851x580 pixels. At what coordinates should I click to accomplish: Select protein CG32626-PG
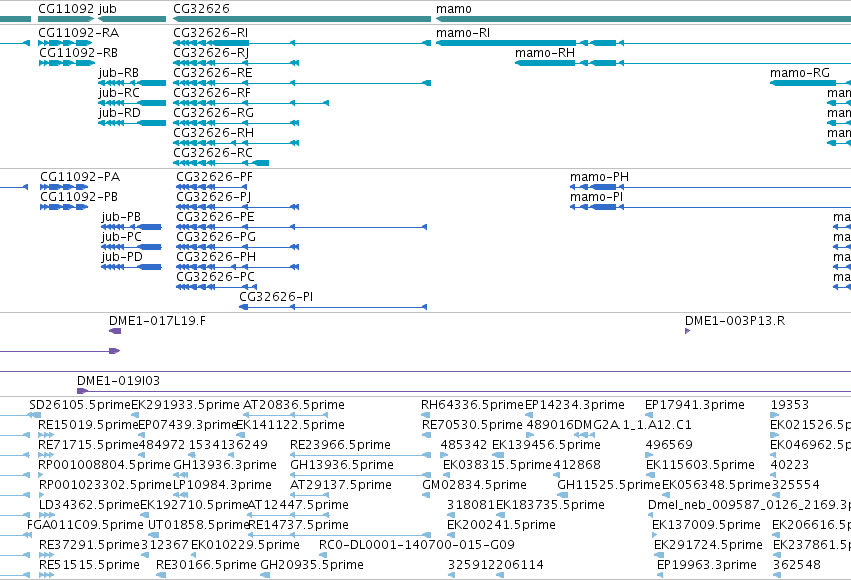216,238
